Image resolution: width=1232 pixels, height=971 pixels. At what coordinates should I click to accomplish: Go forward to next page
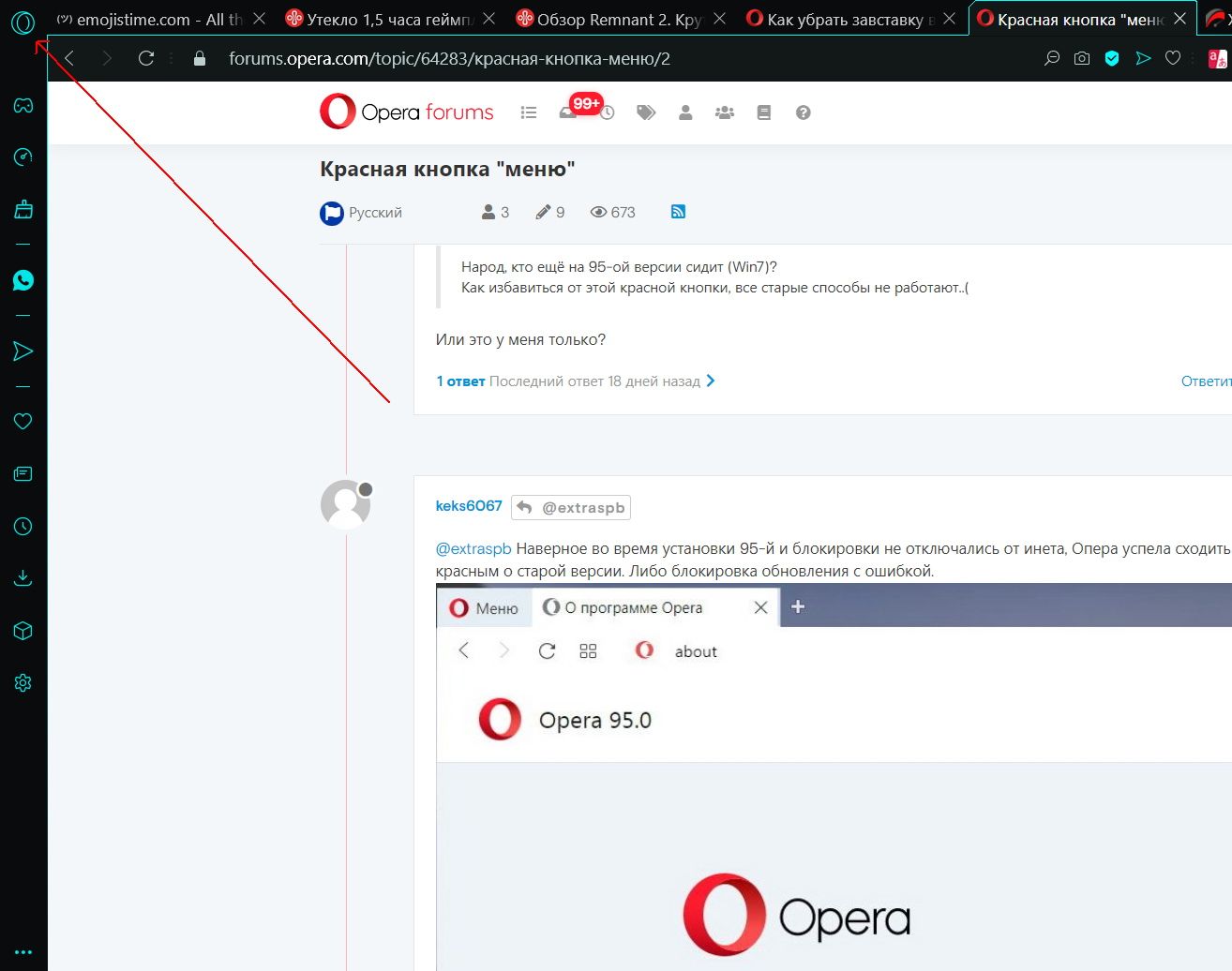coord(107,58)
